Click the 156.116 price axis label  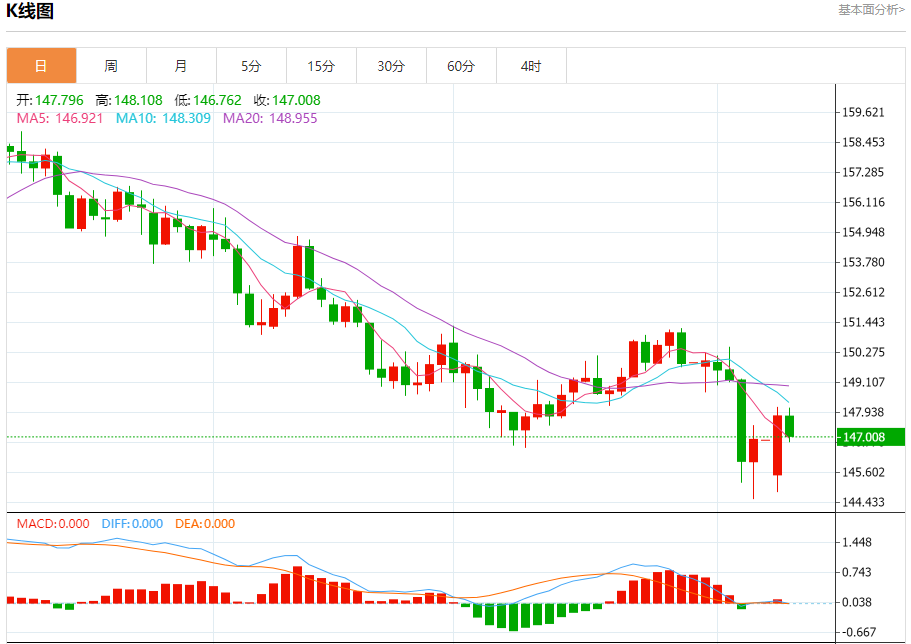(x=863, y=202)
